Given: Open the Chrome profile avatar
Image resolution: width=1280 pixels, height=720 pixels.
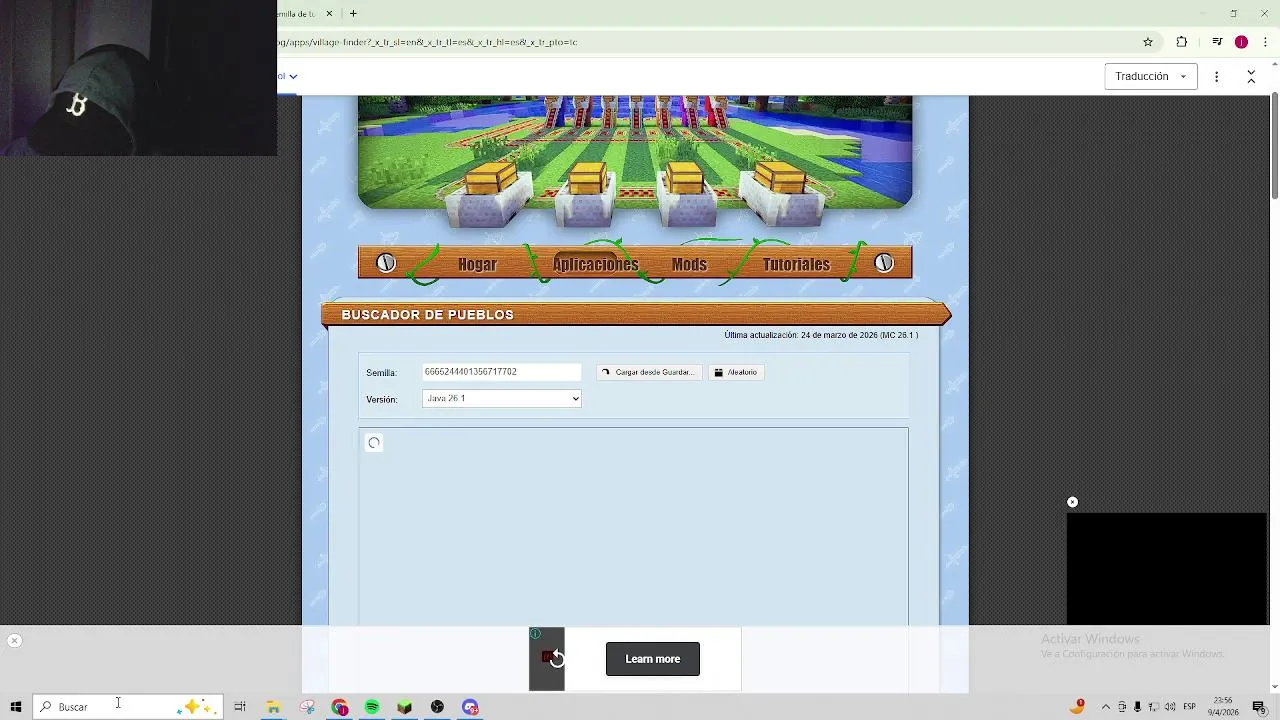Looking at the screenshot, I should point(1241,42).
